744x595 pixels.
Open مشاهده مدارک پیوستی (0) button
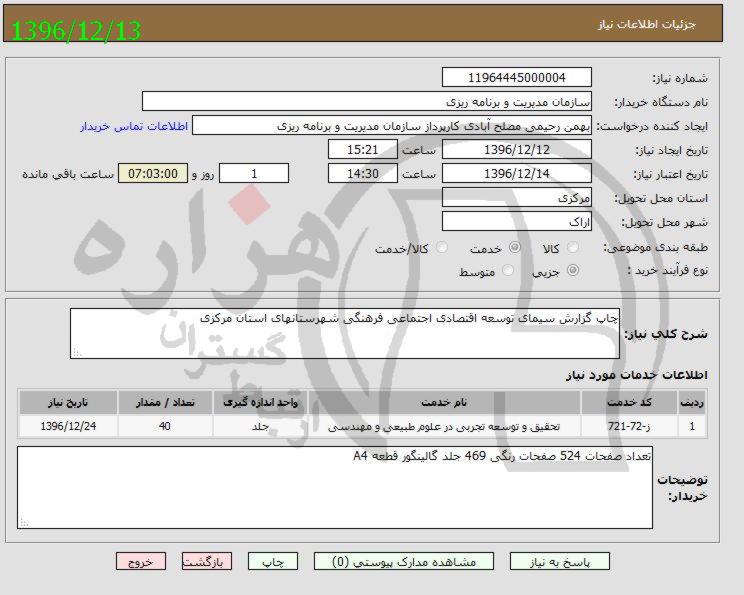[404, 562]
